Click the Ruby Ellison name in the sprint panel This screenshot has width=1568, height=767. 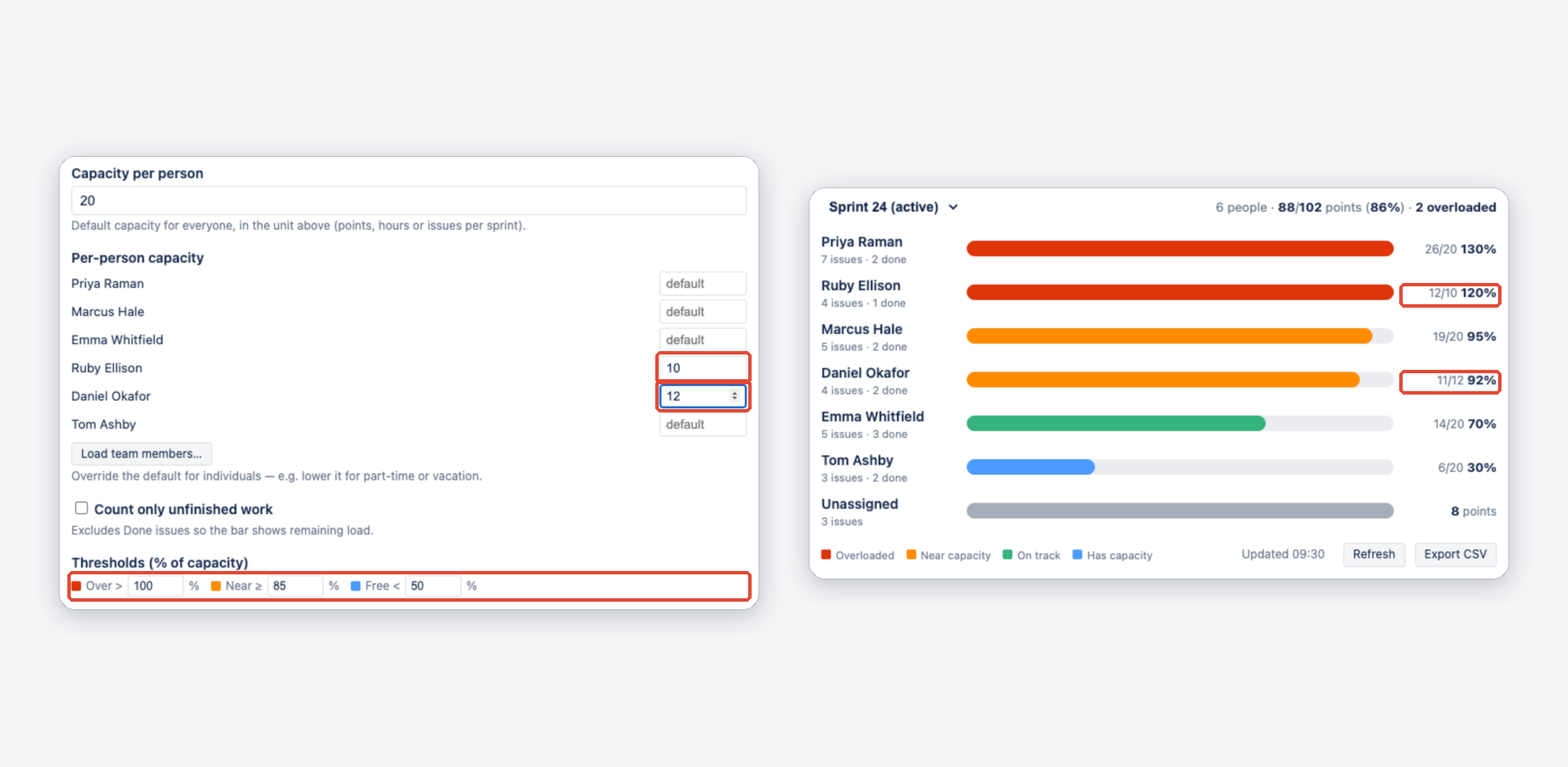861,285
